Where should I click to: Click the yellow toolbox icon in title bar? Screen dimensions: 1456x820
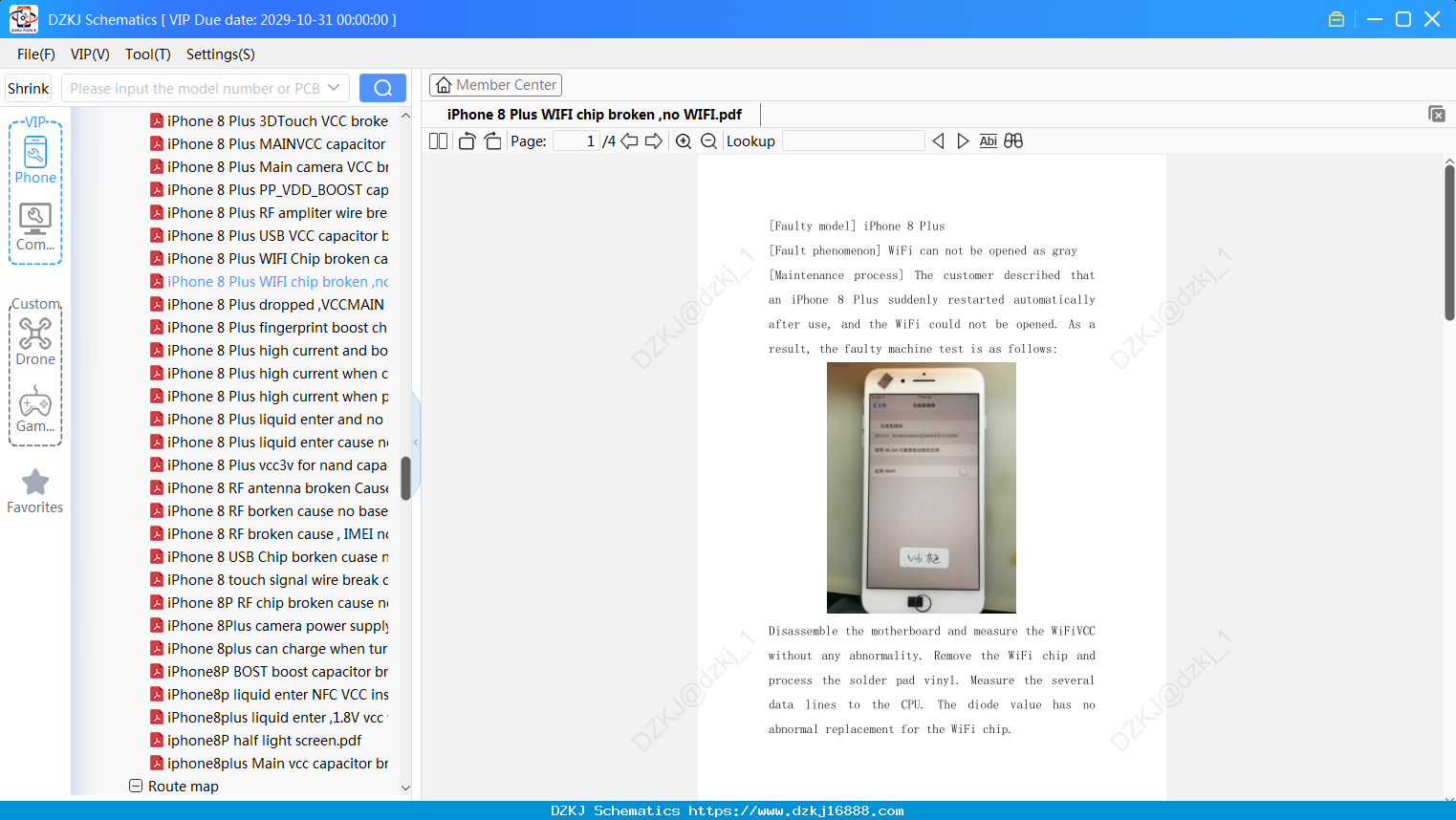tap(1336, 19)
